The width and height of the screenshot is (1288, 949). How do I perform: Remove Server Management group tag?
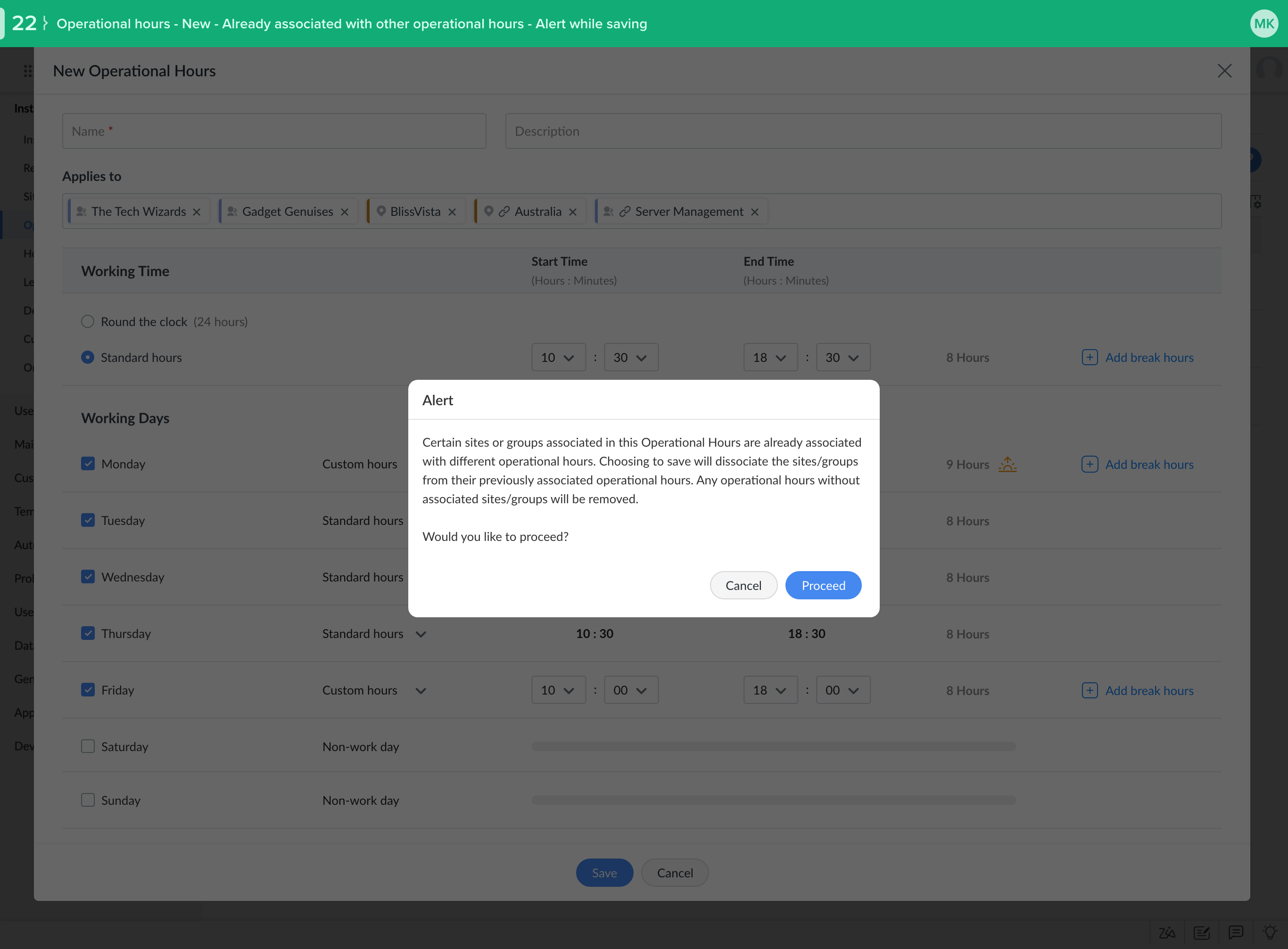(x=755, y=212)
